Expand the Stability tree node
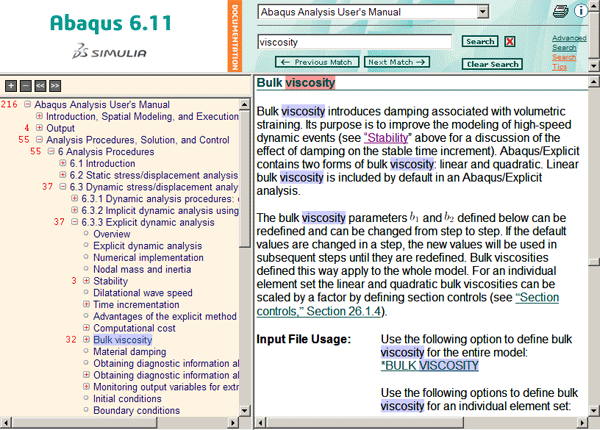 tap(87, 281)
